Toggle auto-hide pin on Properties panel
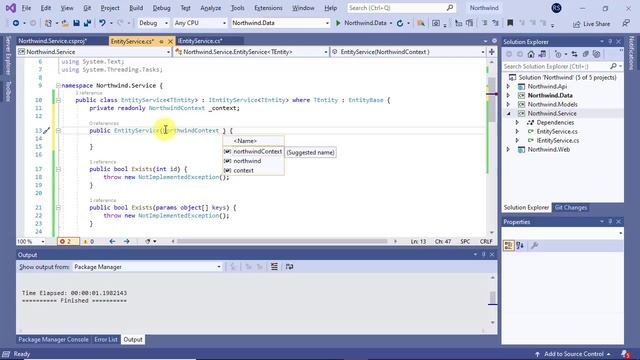Screen dimensions: 640x360 tap(610, 222)
